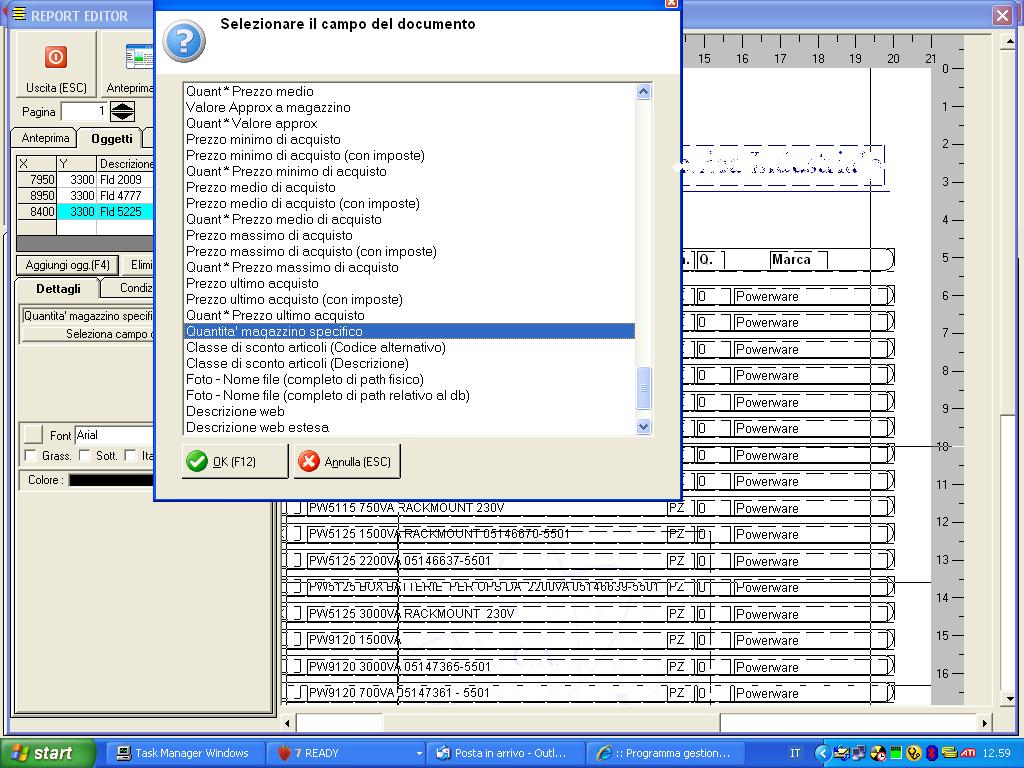Click the small button left of Font
The height and width of the screenshot is (768, 1024).
[33, 434]
